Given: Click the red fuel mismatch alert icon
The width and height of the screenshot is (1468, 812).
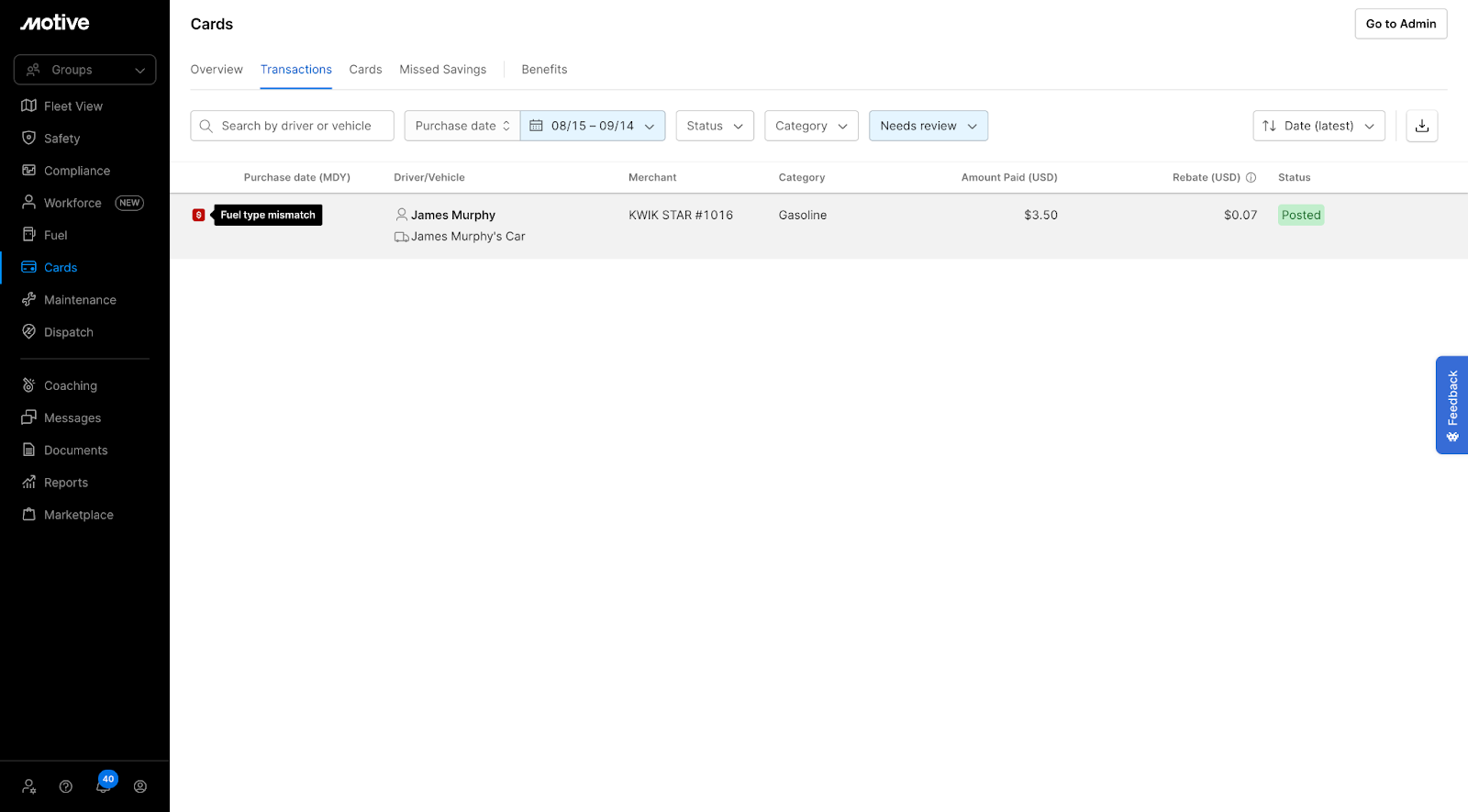Looking at the screenshot, I should tap(198, 215).
